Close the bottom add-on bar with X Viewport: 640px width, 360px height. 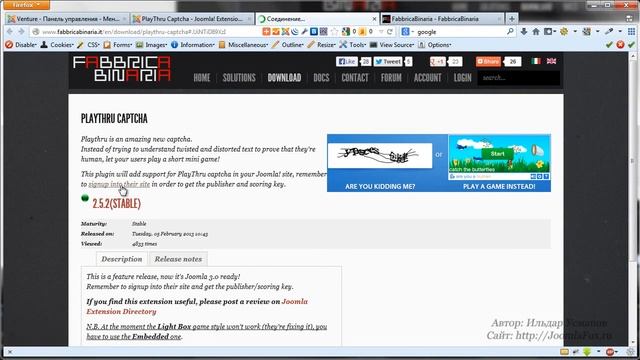10,352
